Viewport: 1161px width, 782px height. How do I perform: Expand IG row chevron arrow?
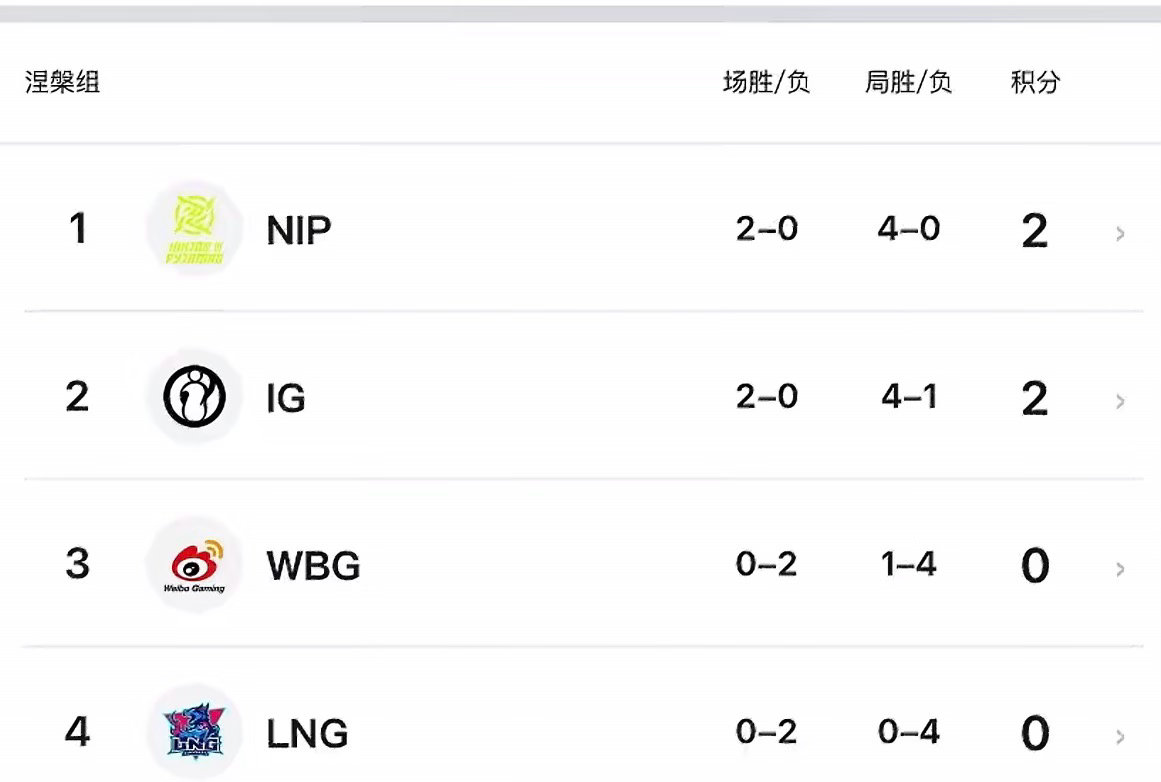tap(1120, 401)
